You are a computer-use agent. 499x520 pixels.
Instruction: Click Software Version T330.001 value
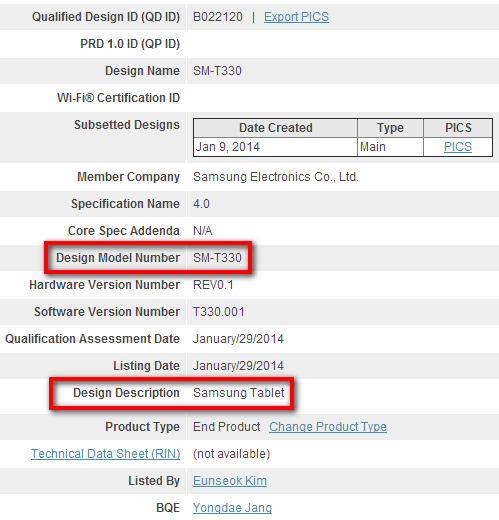click(219, 312)
